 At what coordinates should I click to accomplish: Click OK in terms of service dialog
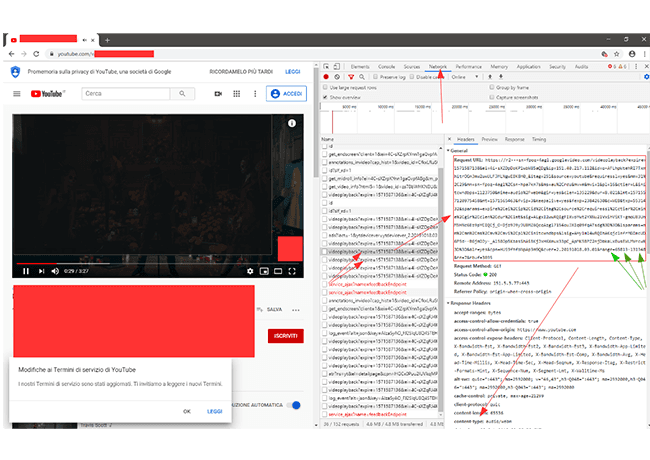(187, 411)
